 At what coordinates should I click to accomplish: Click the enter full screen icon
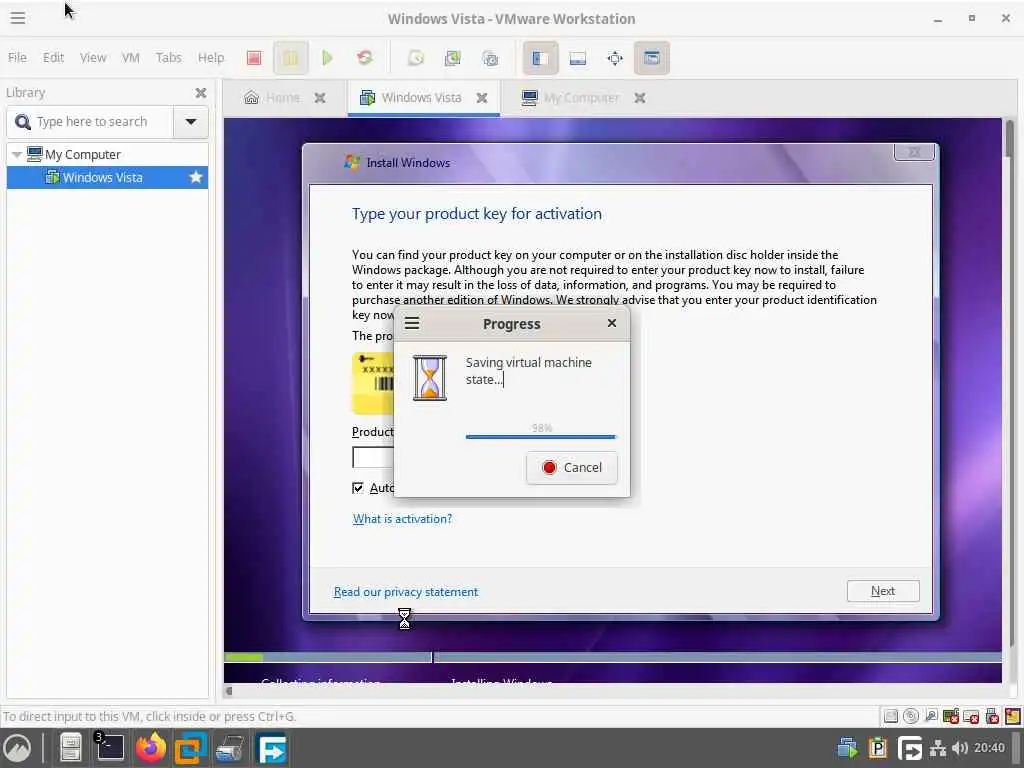pos(615,58)
